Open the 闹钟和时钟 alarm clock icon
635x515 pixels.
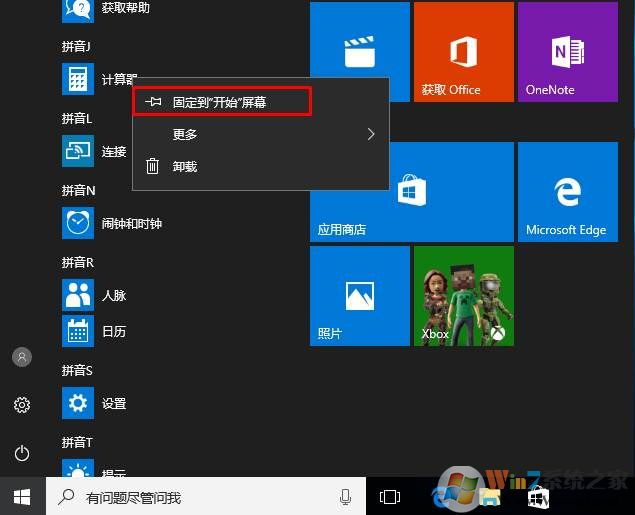coord(78,223)
